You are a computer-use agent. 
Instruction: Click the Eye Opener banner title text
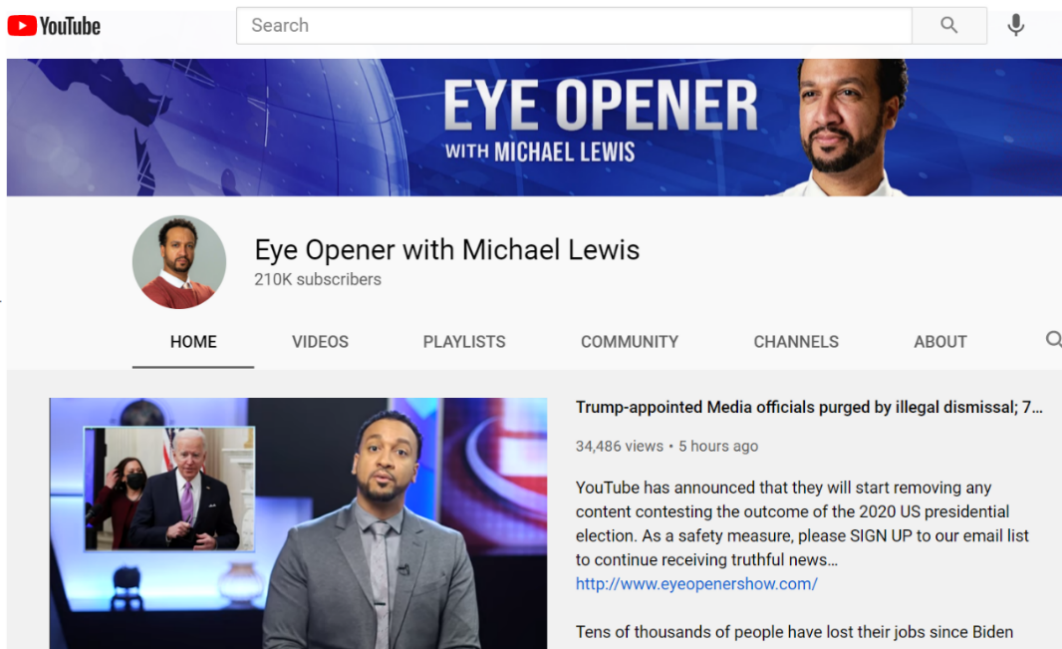[600, 107]
